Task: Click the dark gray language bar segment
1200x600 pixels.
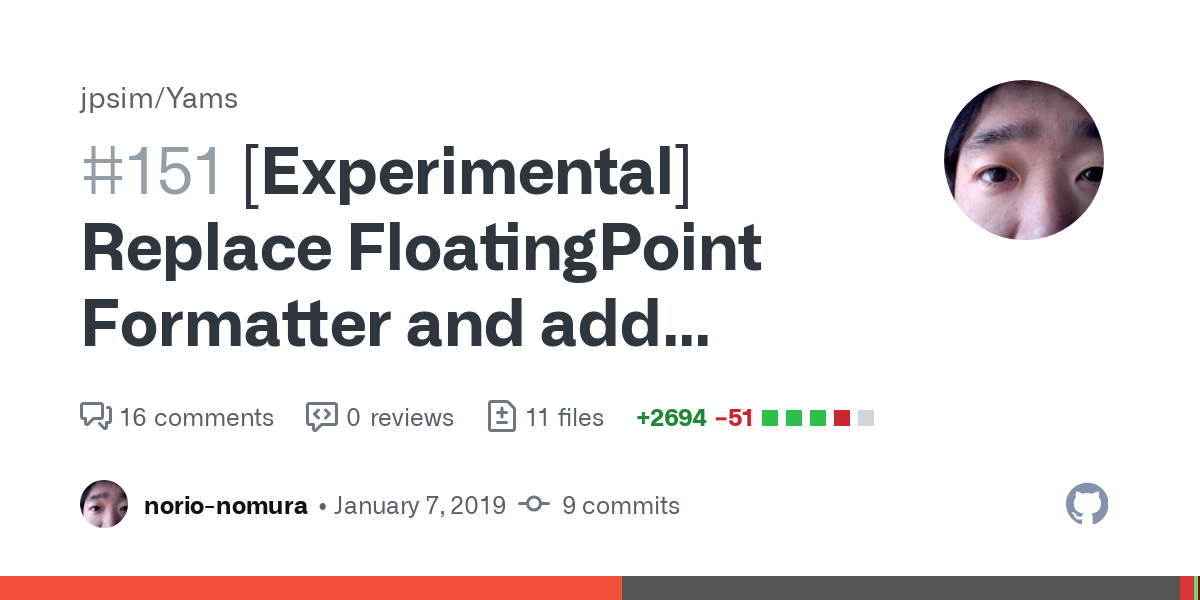Action: (900, 588)
